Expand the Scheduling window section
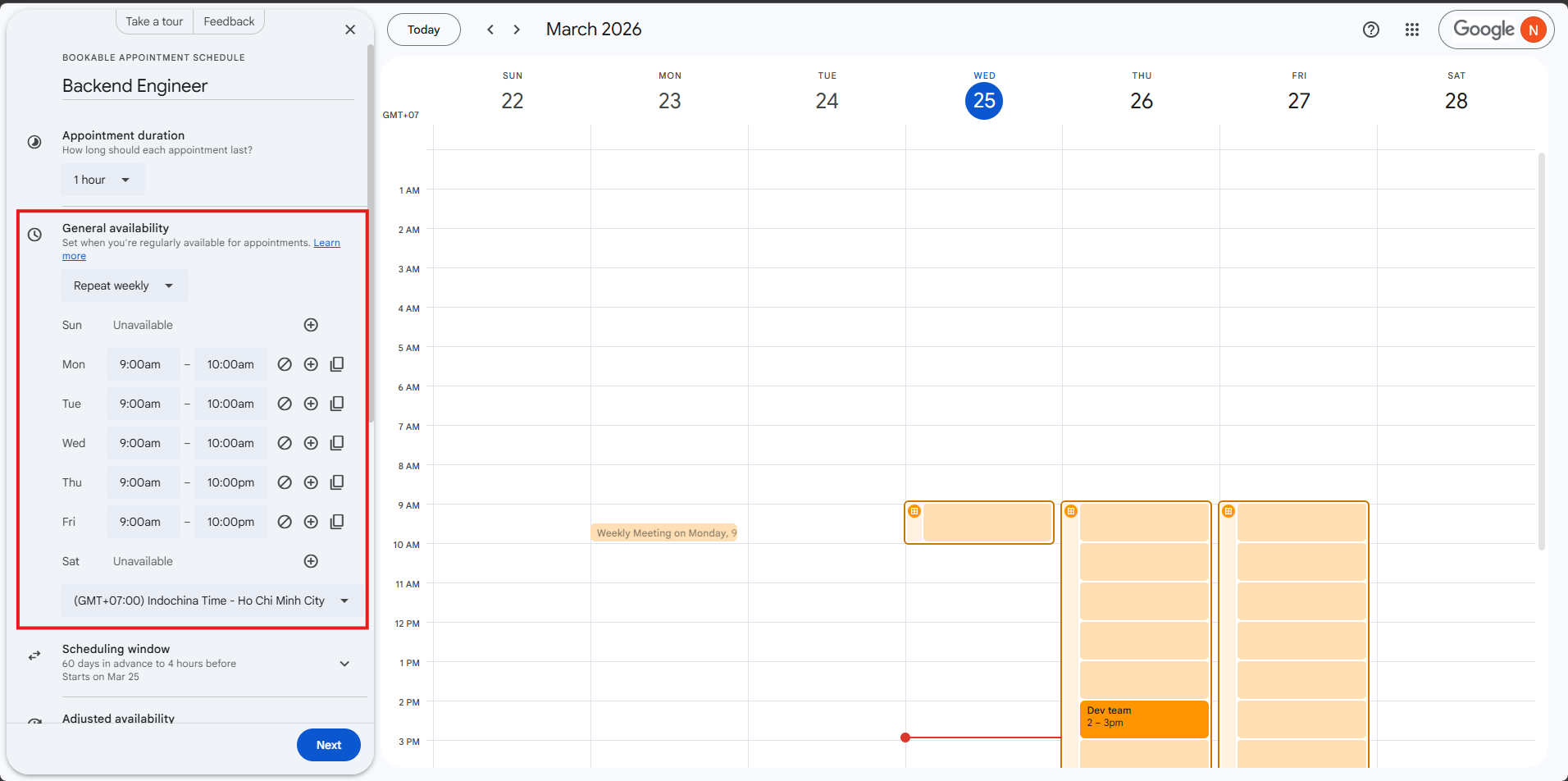1568x781 pixels. point(344,663)
